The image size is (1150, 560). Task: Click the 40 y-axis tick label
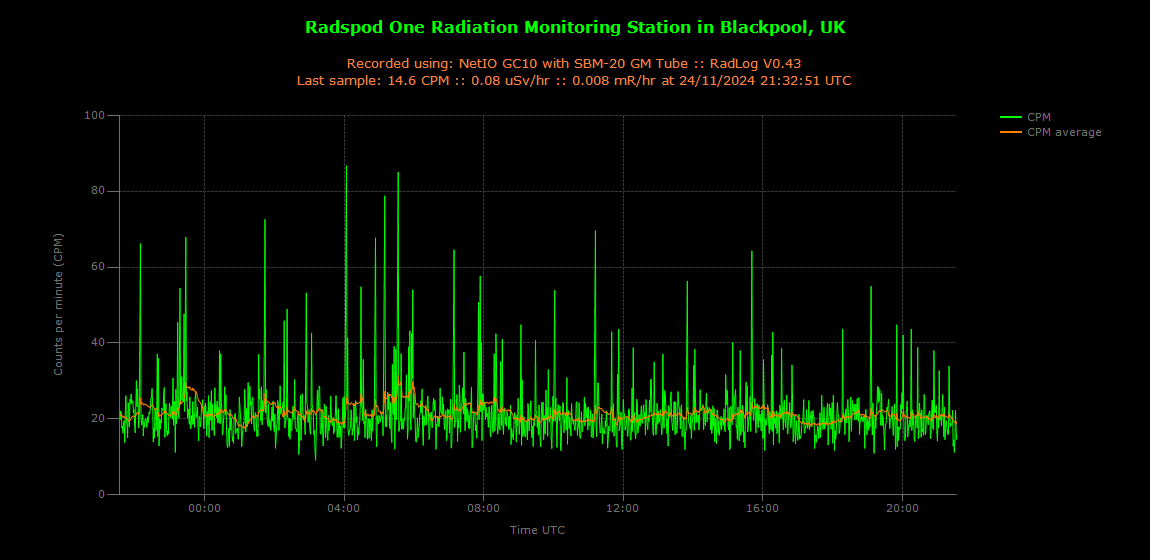(100, 342)
